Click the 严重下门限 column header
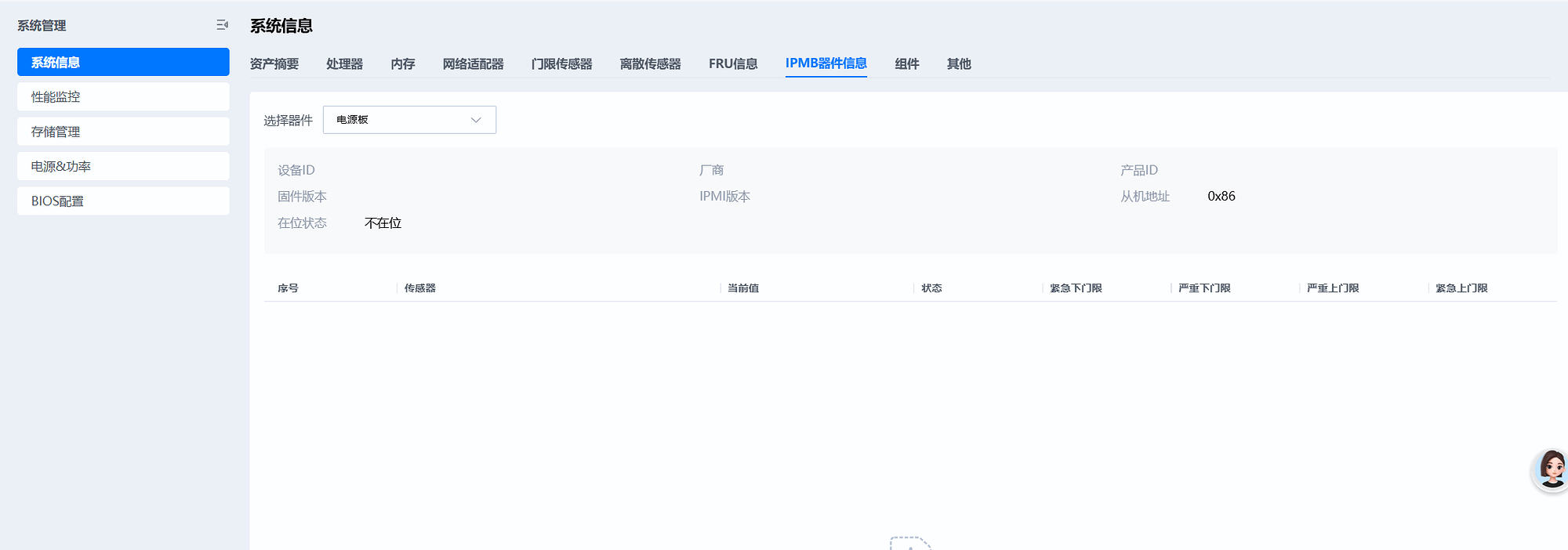 point(1204,288)
